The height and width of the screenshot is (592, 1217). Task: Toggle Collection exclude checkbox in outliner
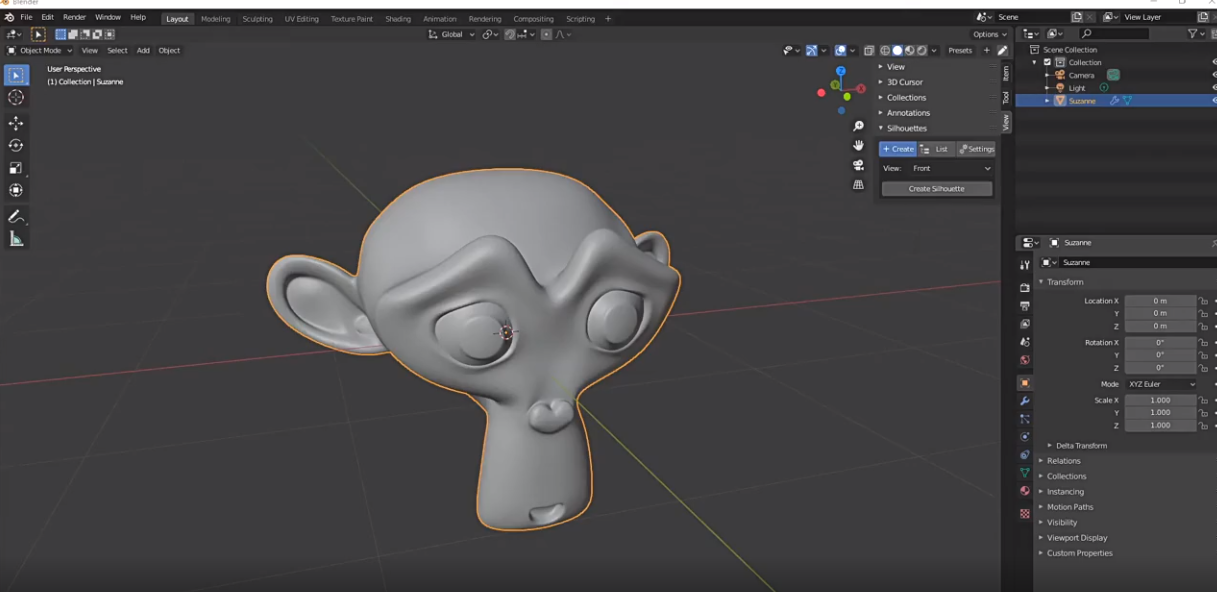[x=1047, y=62]
